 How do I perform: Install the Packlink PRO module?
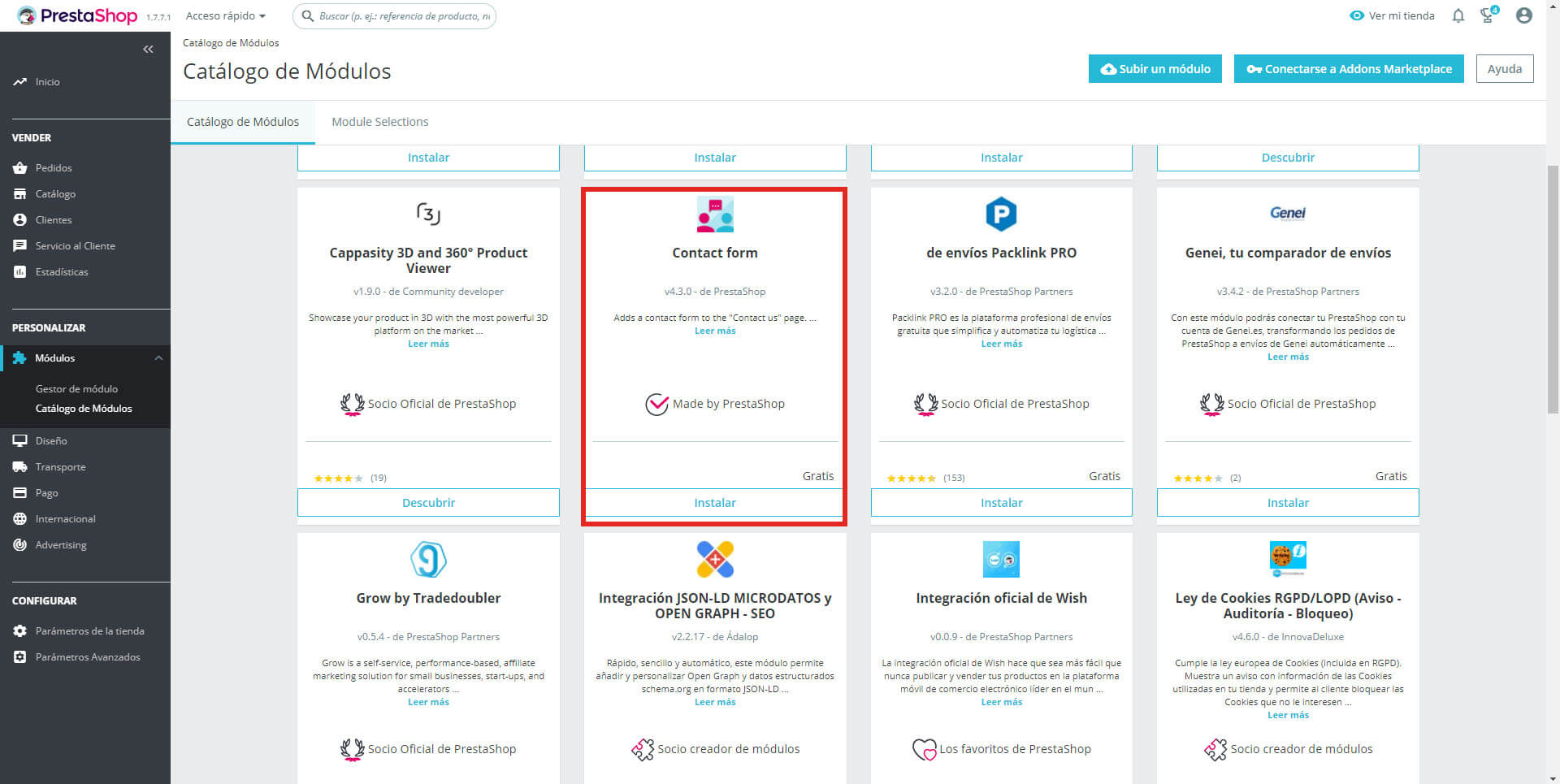tap(1001, 503)
